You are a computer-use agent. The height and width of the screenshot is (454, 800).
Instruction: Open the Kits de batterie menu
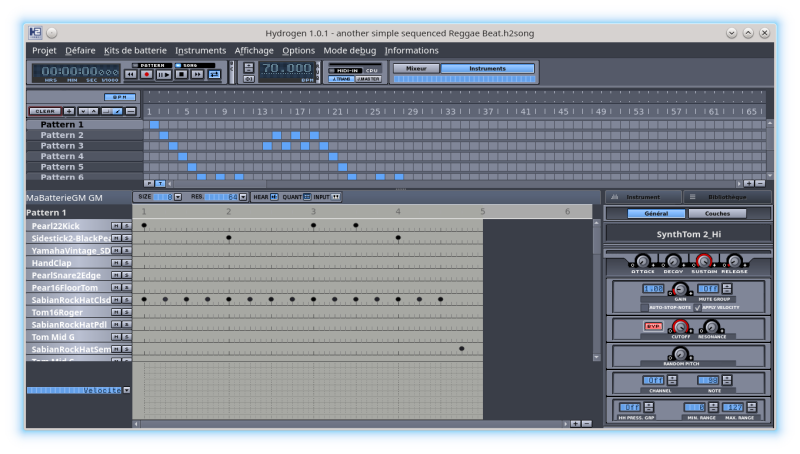(135, 51)
